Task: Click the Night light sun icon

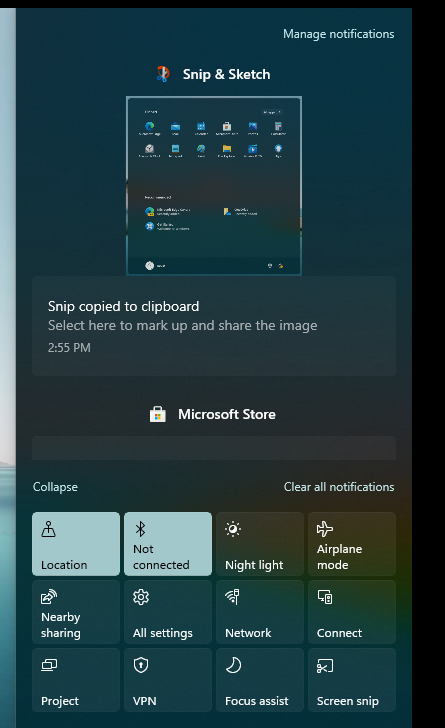Action: [233, 529]
